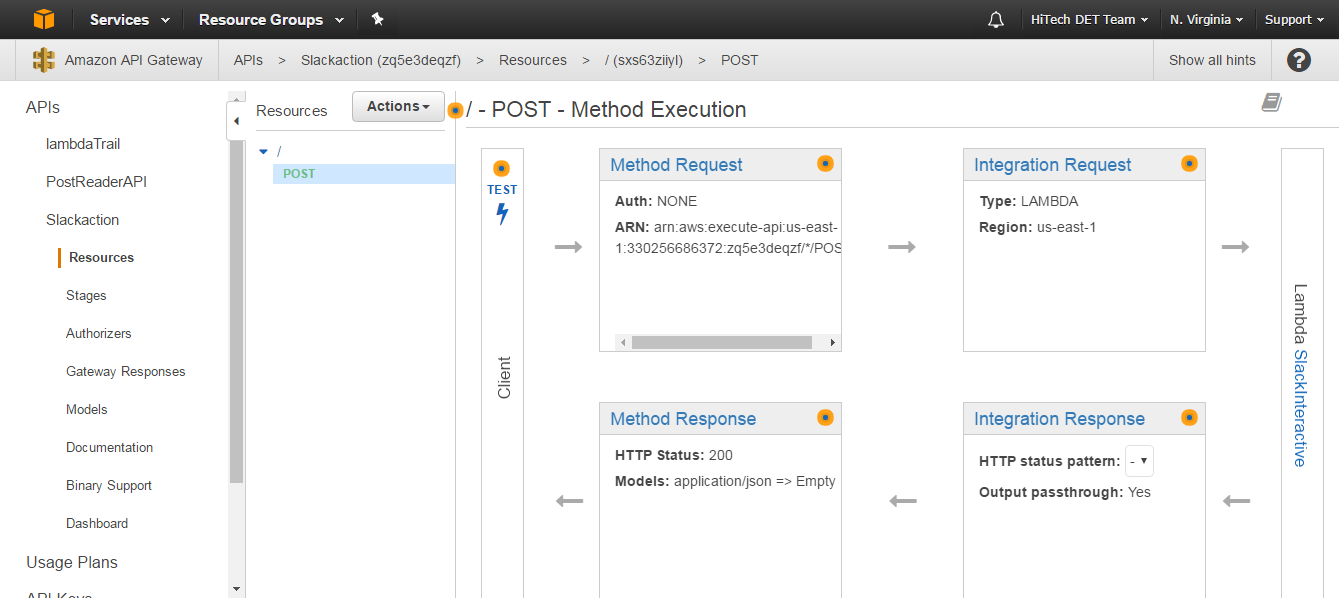Open the Actions dropdown button
This screenshot has height=602, width=1339.
[398, 106]
